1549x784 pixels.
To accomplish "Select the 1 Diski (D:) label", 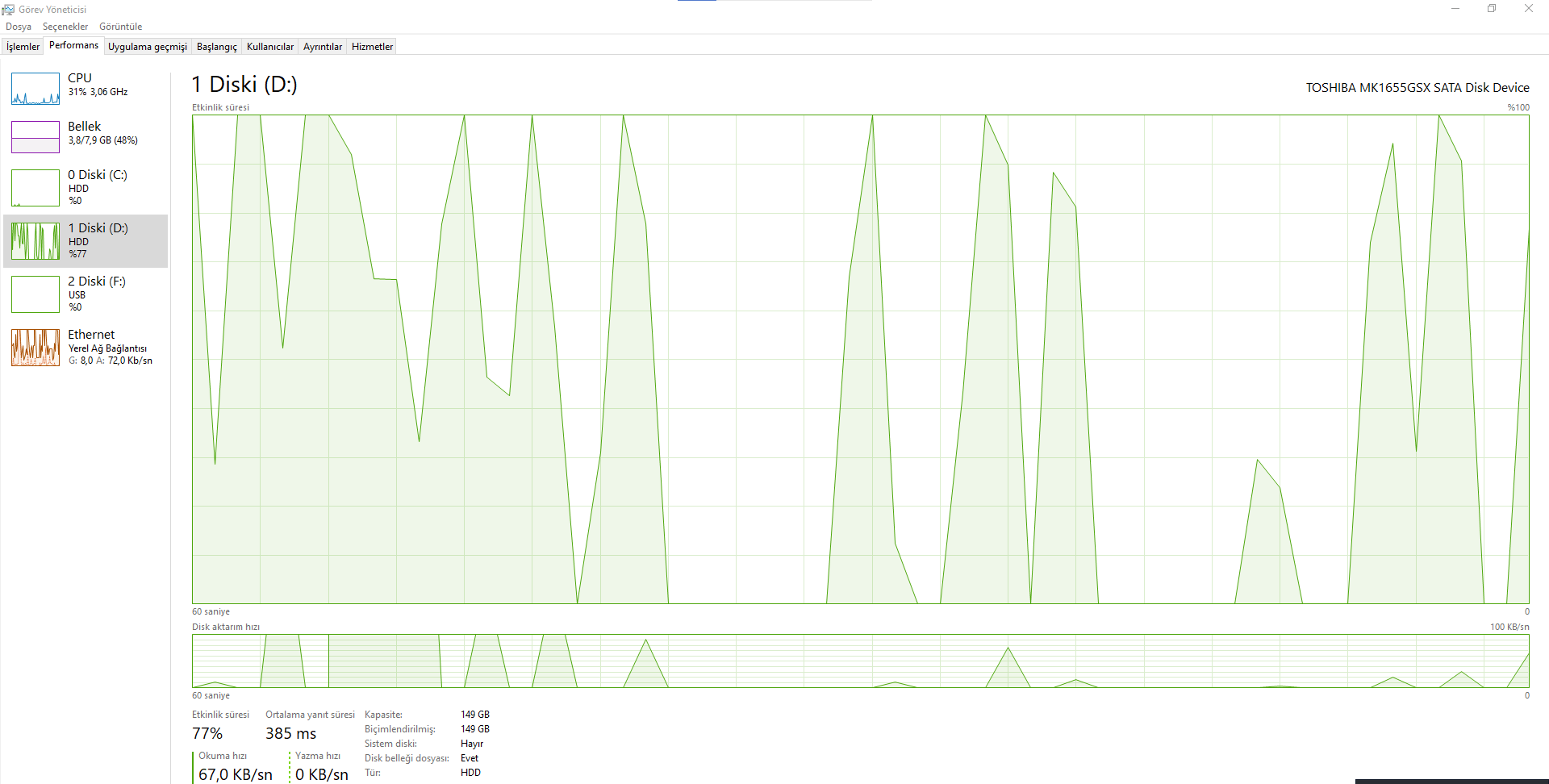I will (98, 228).
